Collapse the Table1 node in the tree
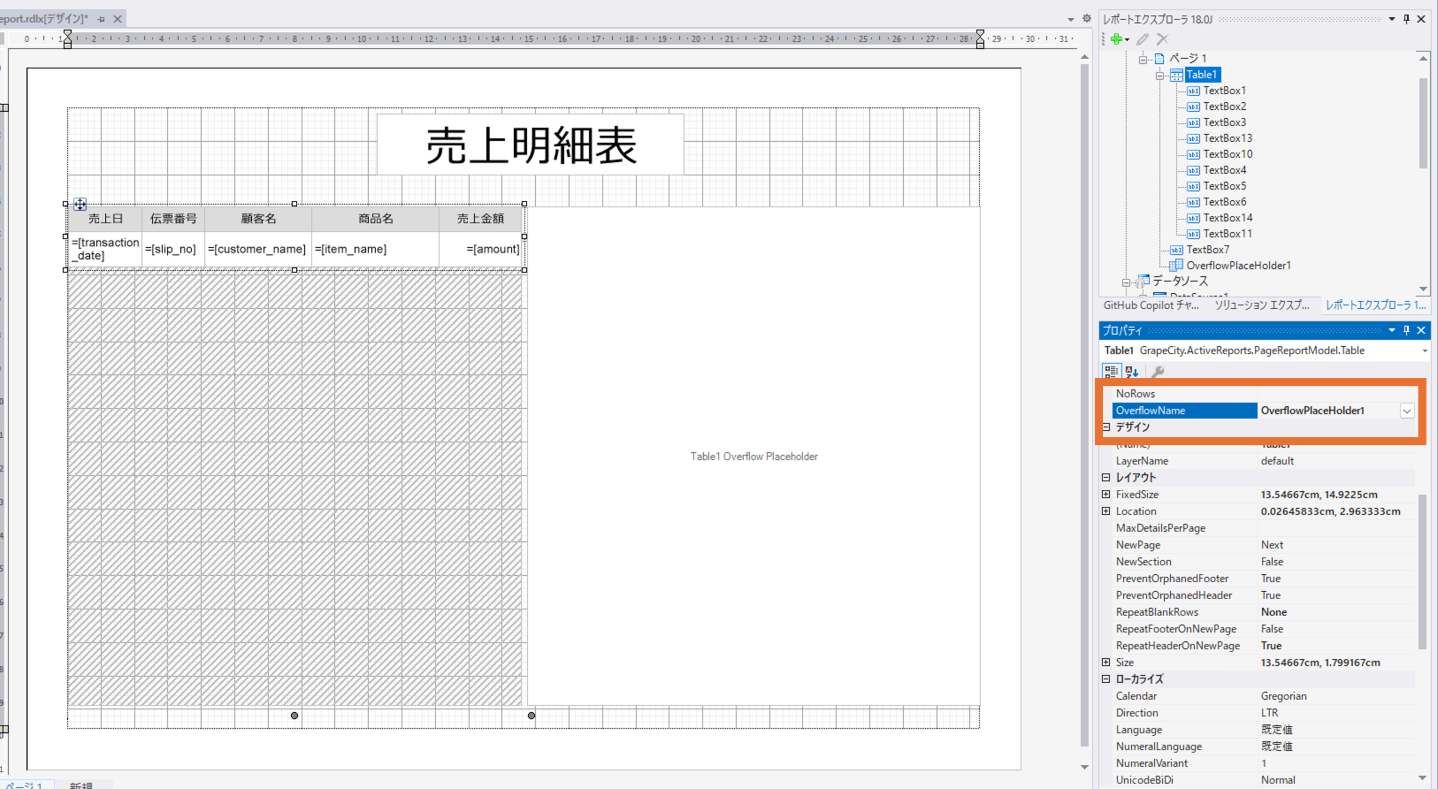Image resolution: width=1438 pixels, height=789 pixels. [1160, 75]
